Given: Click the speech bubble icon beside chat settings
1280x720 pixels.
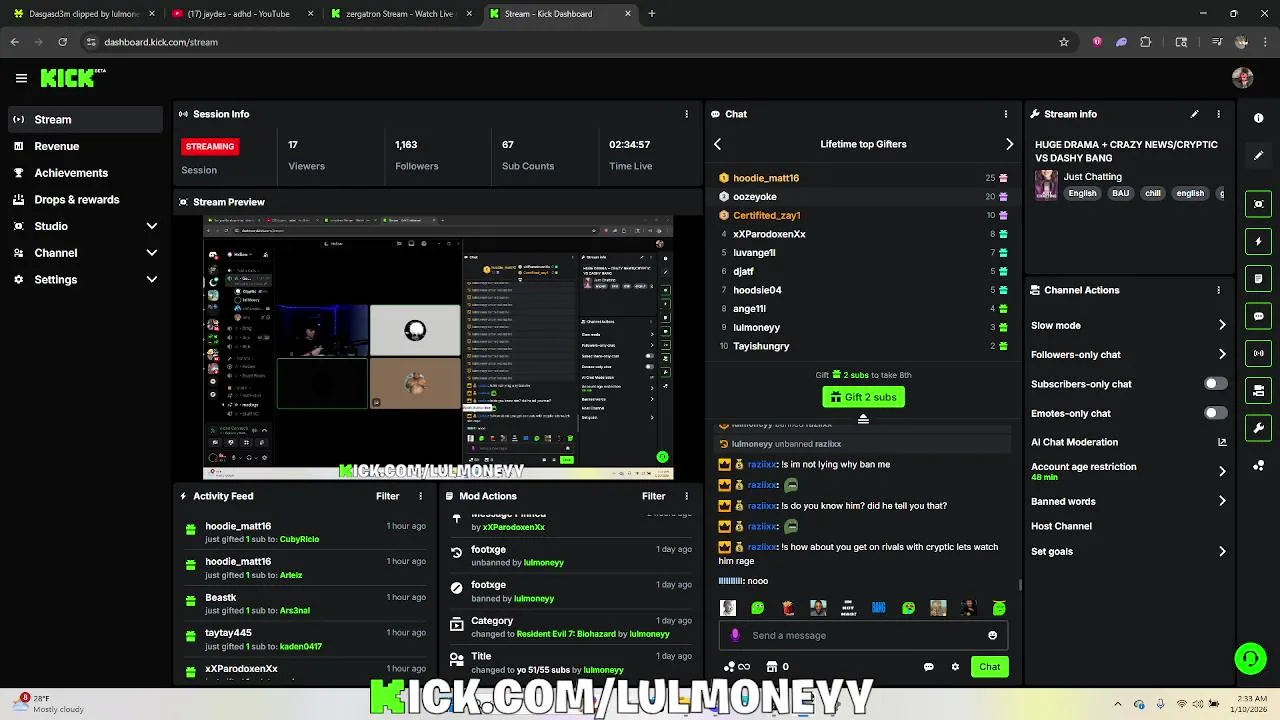Looking at the screenshot, I should pos(929,667).
